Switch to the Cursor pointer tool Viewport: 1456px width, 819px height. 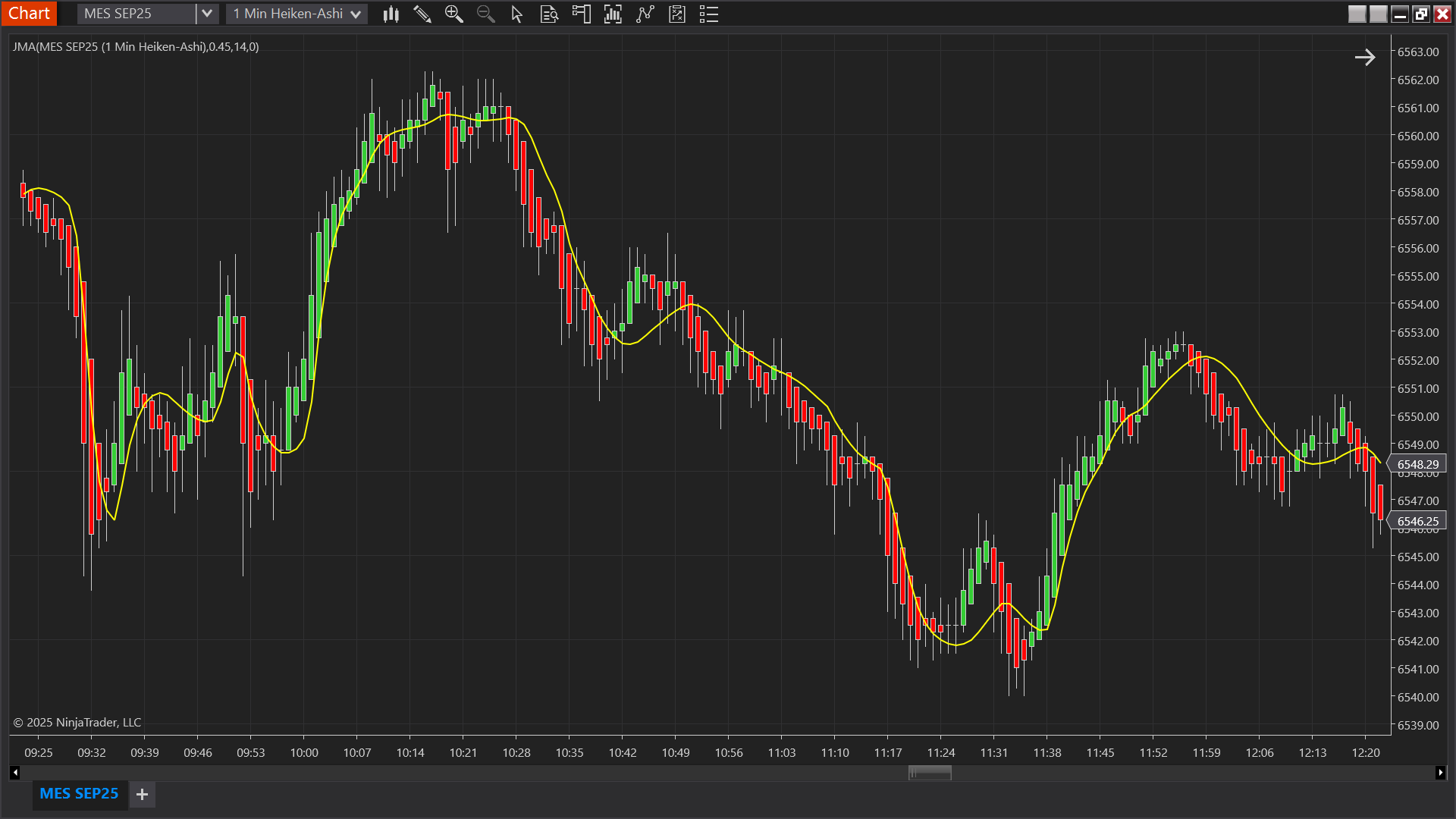516,14
